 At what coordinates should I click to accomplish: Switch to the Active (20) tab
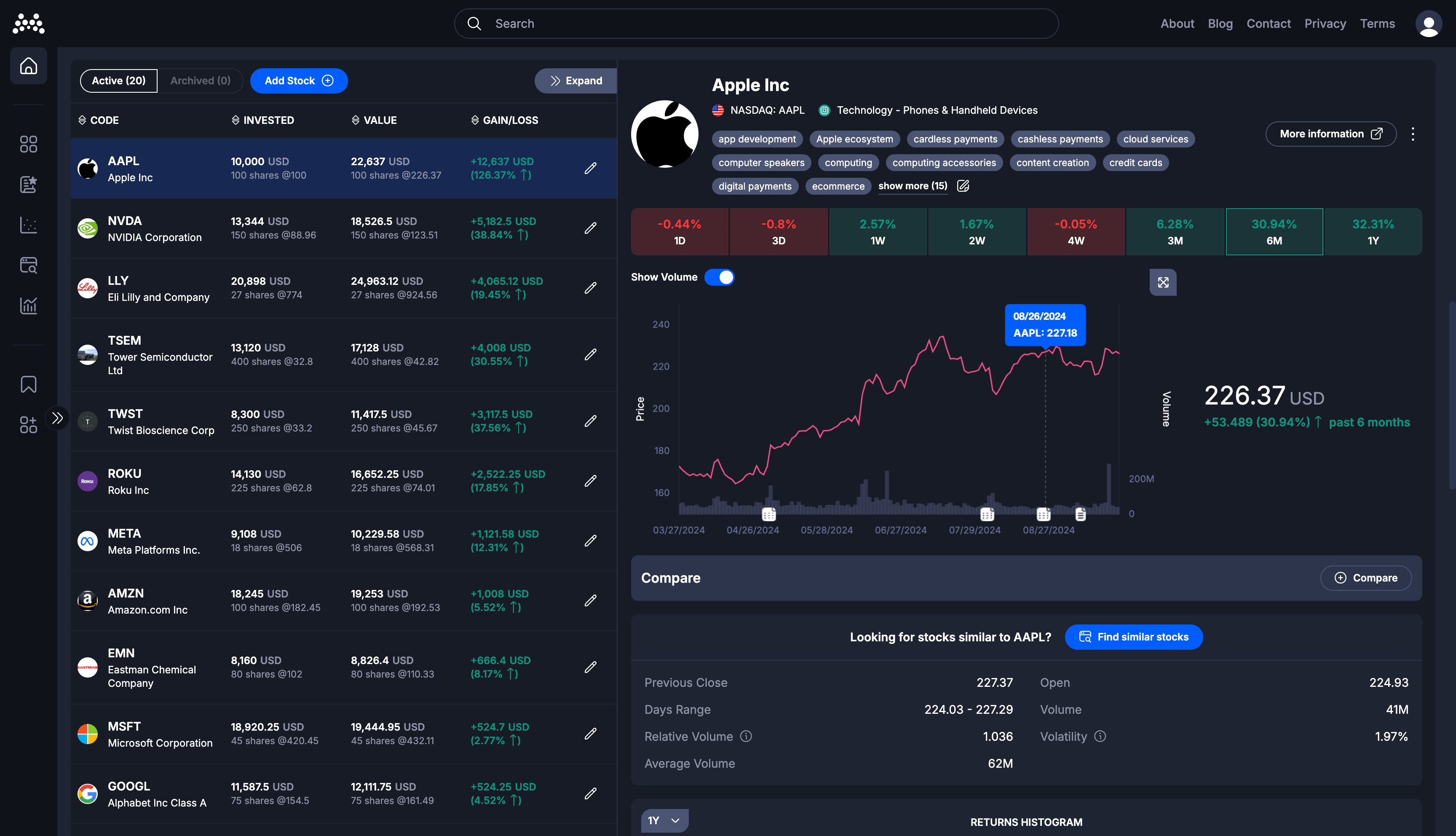tap(118, 81)
